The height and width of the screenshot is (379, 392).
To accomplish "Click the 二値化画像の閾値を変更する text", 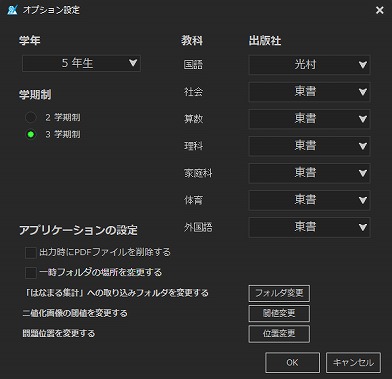I will [x=75, y=313].
